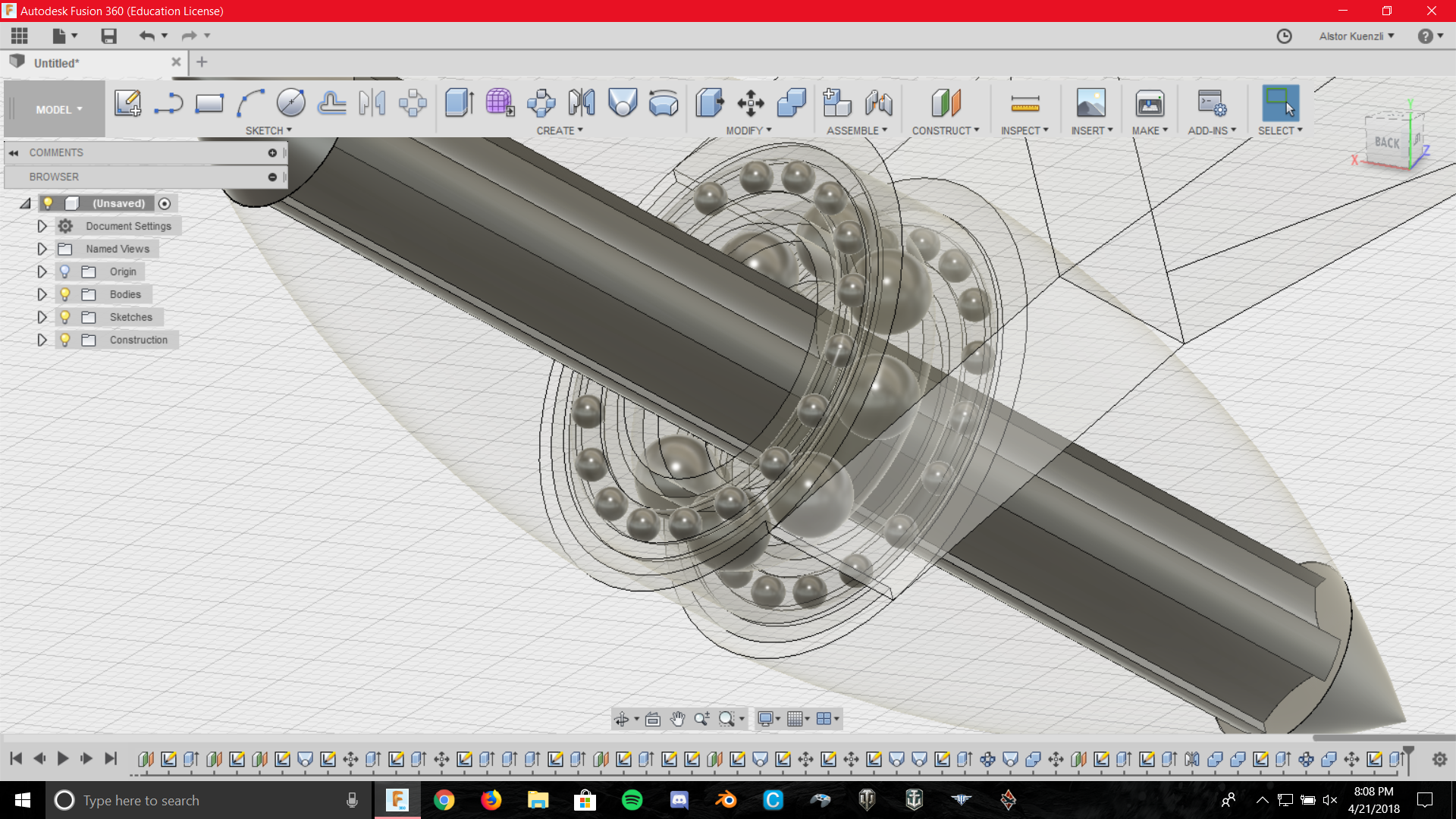Choose the 2-Point Rectangle tool

pos(209,103)
